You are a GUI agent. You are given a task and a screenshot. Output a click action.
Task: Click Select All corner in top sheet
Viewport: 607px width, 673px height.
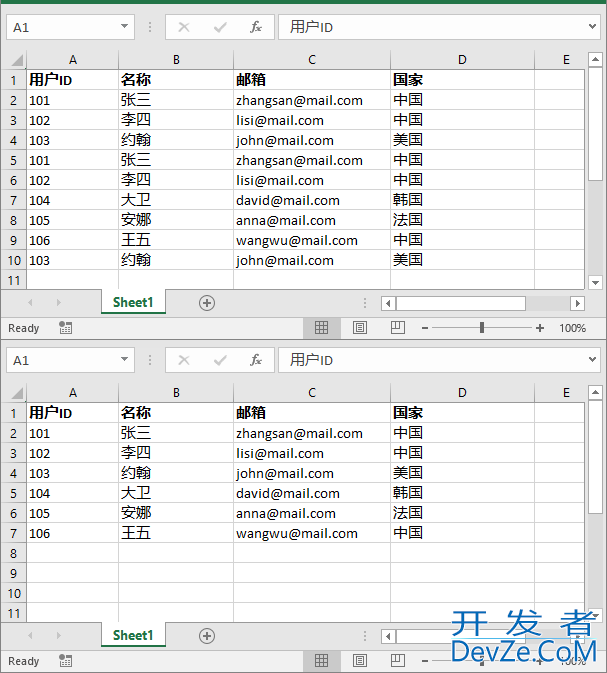pyautogui.click(x=16, y=60)
